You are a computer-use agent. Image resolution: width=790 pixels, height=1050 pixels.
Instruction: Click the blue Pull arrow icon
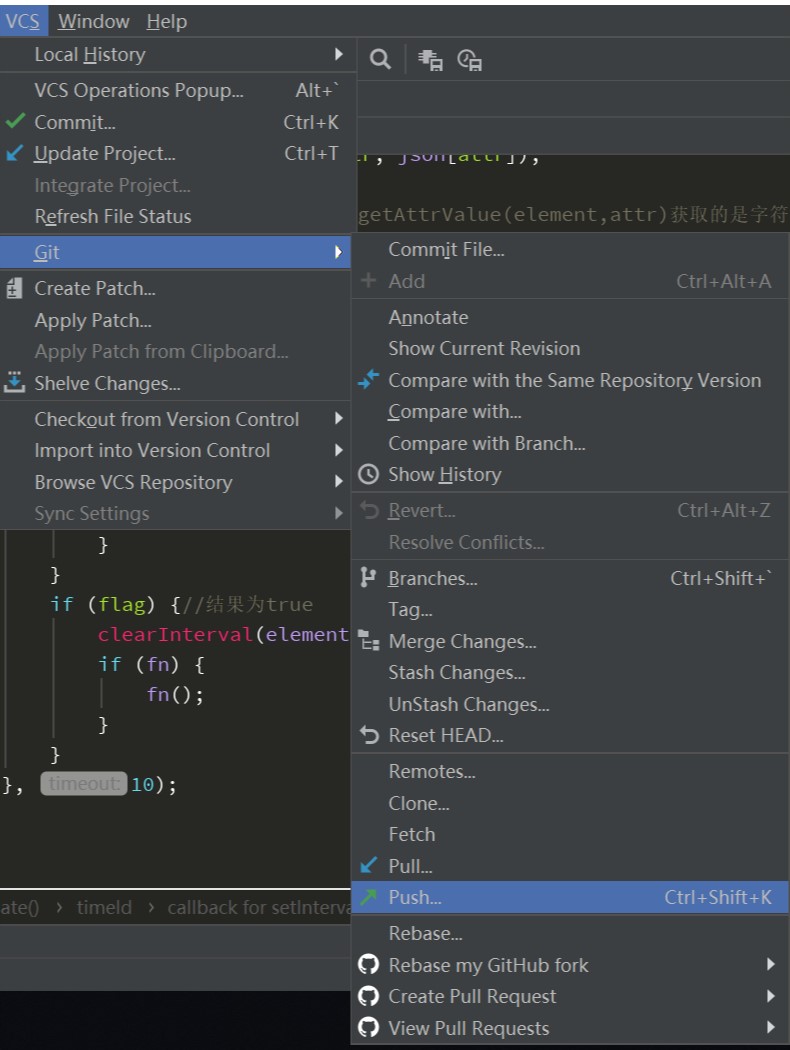(368, 865)
